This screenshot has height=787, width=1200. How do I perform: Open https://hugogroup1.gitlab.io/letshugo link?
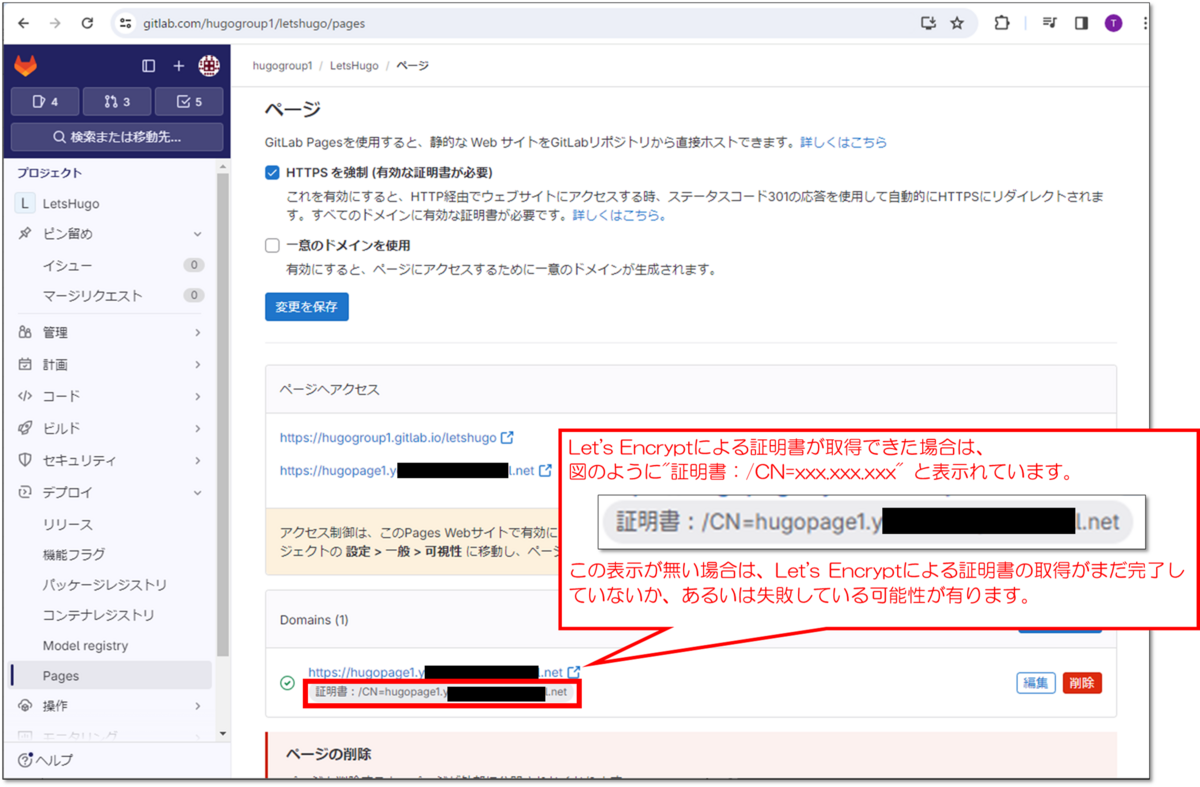point(388,438)
